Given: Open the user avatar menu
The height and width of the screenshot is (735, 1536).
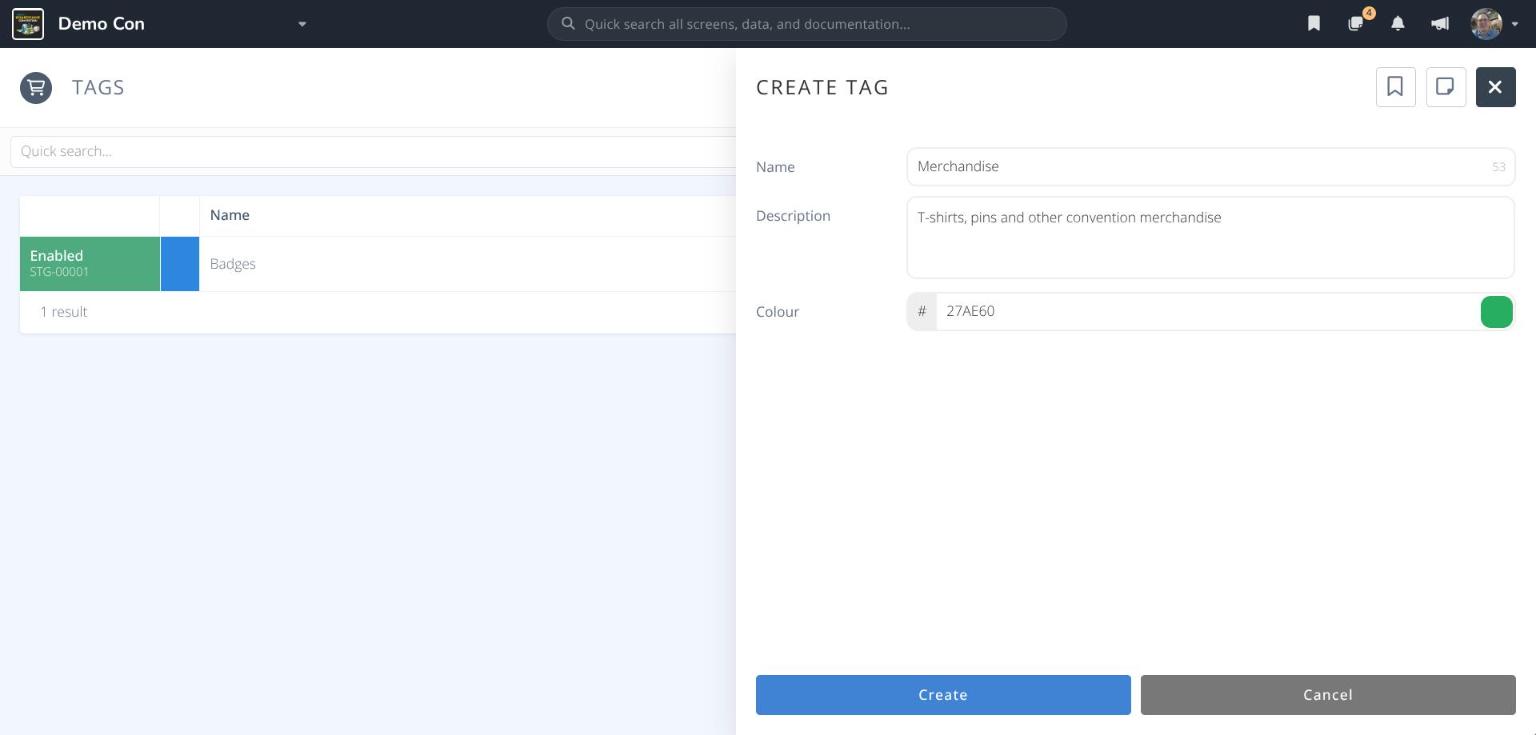Looking at the screenshot, I should (x=1494, y=24).
